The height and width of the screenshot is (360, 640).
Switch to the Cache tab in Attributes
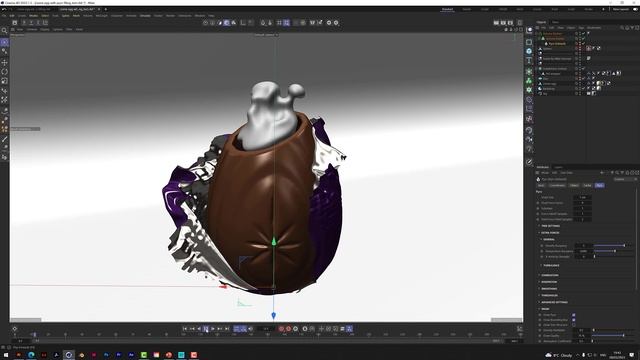(587, 185)
